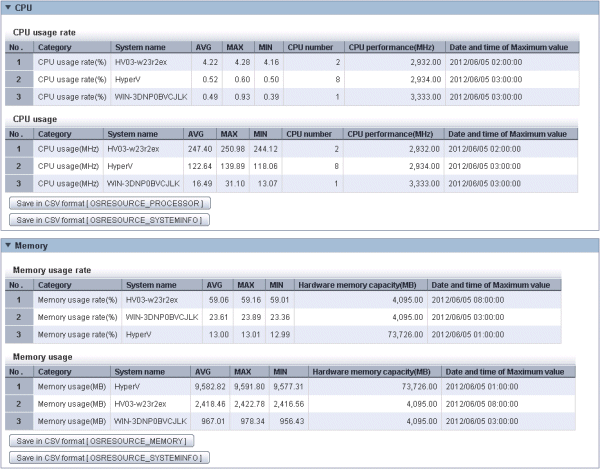Select CPU usage MAX 139.89

233,166
